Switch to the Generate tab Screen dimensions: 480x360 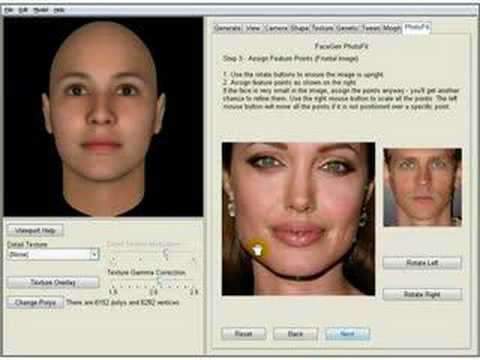(x=227, y=28)
